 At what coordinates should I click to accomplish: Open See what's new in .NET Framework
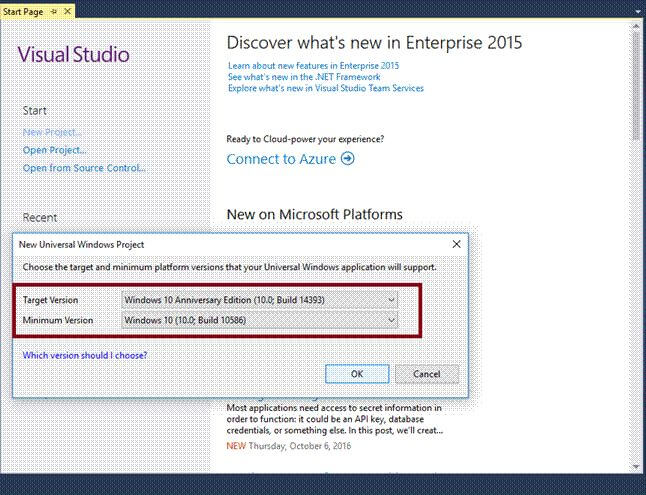304,77
